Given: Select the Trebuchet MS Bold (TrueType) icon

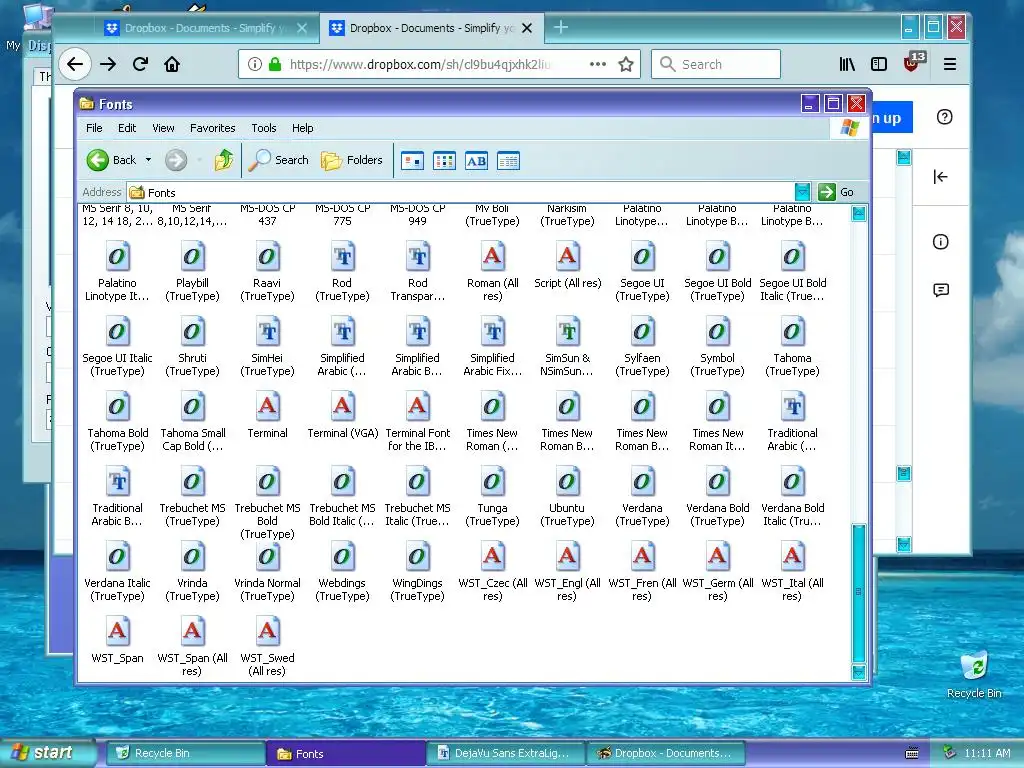Looking at the screenshot, I should [x=267, y=481].
